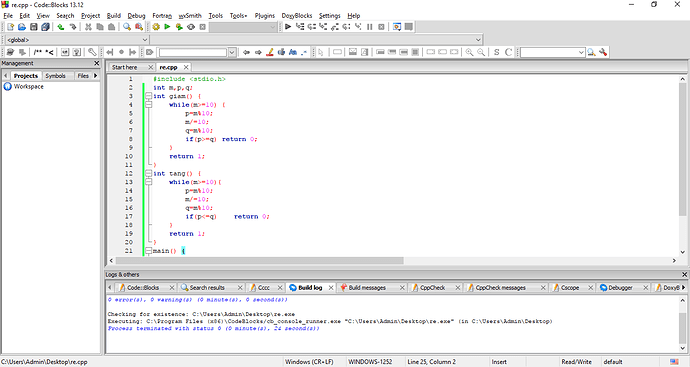Click the highlight marker pen icon
This screenshot has height=367, width=690.
(x=270, y=52)
